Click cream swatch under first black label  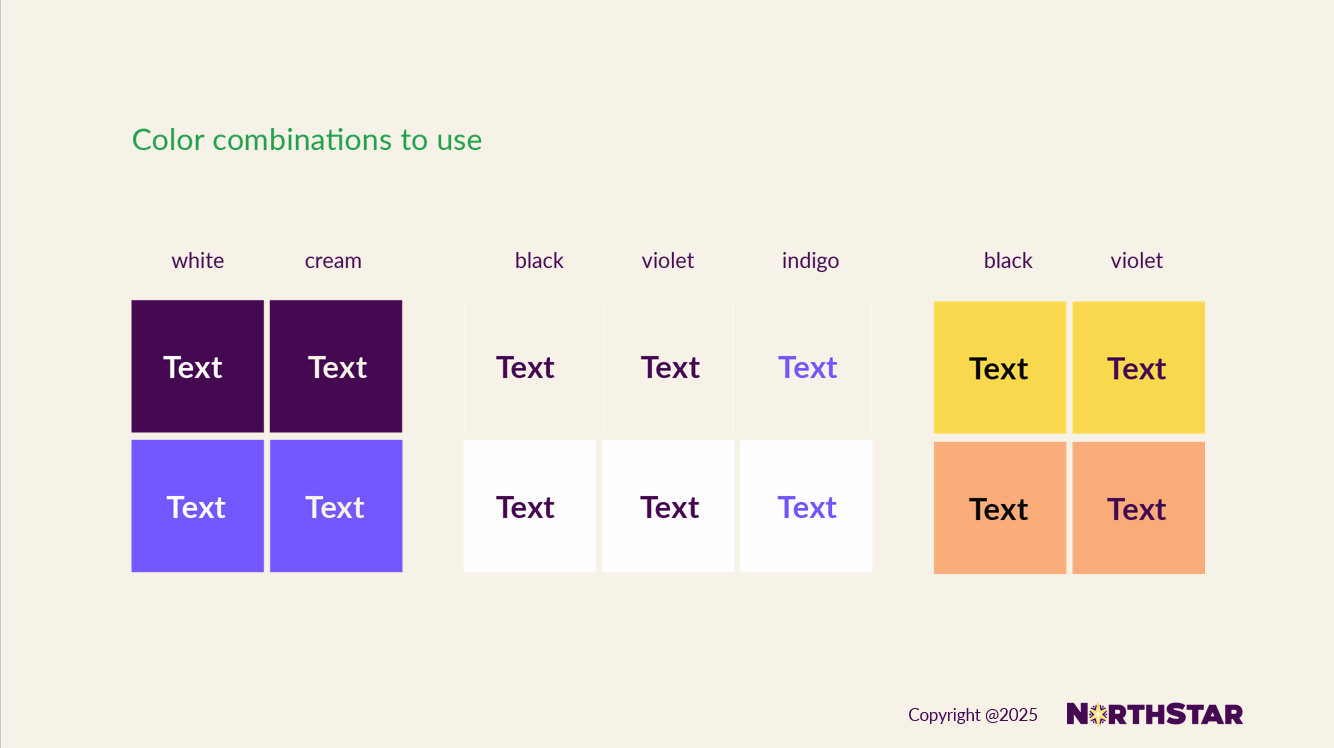tap(530, 366)
